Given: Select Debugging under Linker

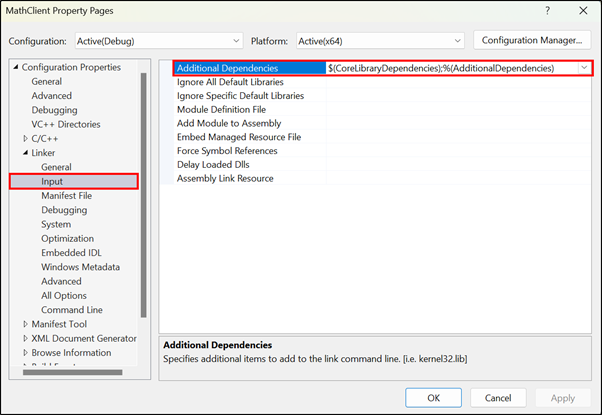Looking at the screenshot, I should [x=64, y=210].
